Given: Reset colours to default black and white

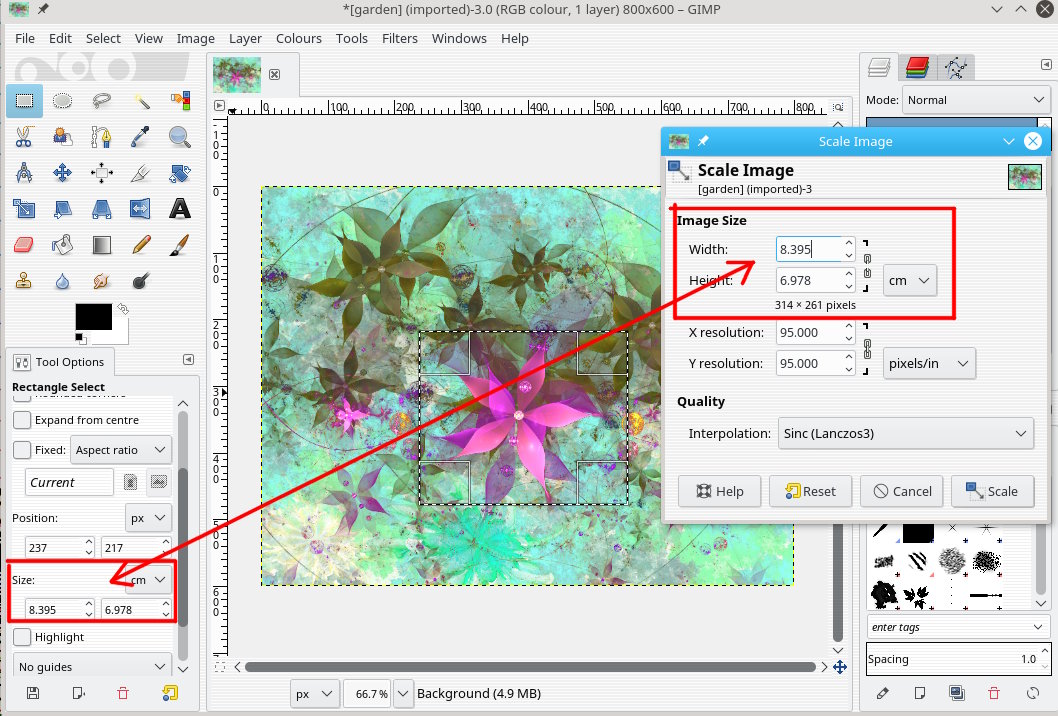Looking at the screenshot, I should click(80, 337).
